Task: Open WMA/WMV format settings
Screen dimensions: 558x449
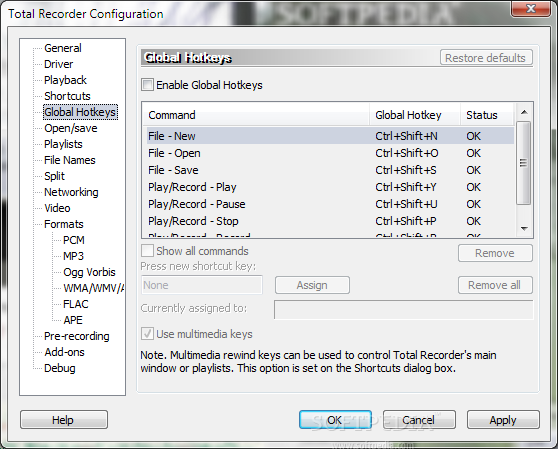Action: click(x=94, y=288)
